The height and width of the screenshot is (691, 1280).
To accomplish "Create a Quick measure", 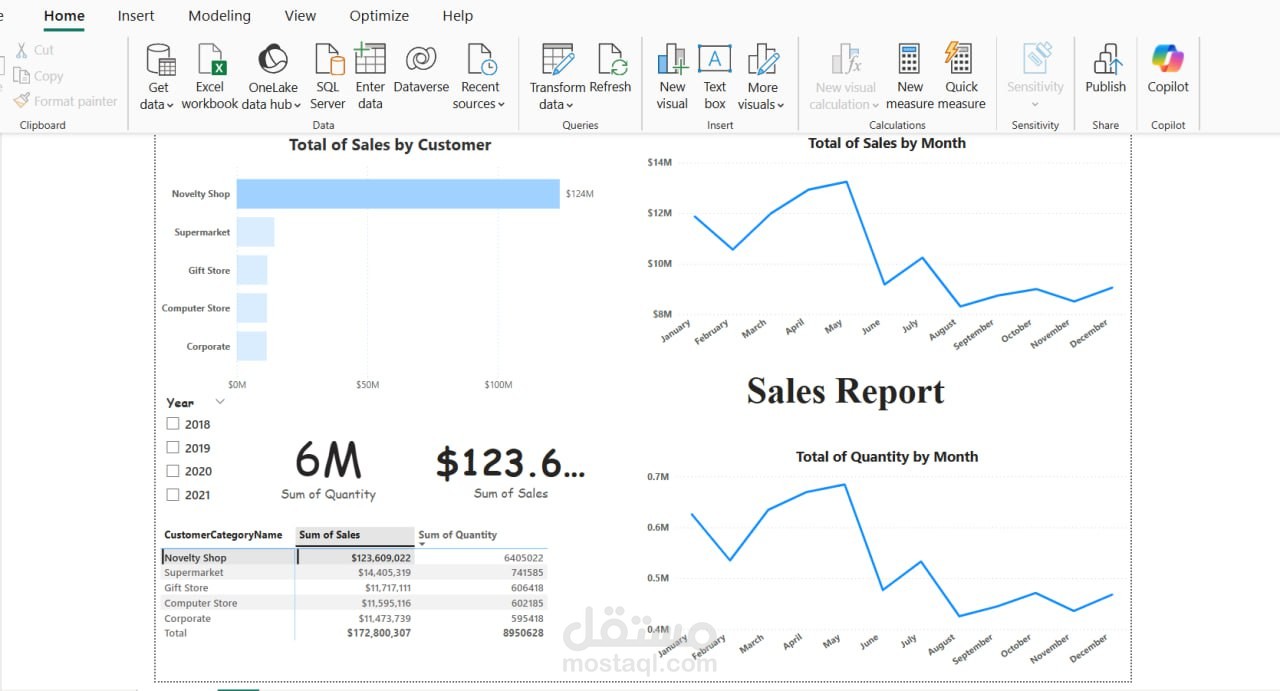I will [959, 59].
